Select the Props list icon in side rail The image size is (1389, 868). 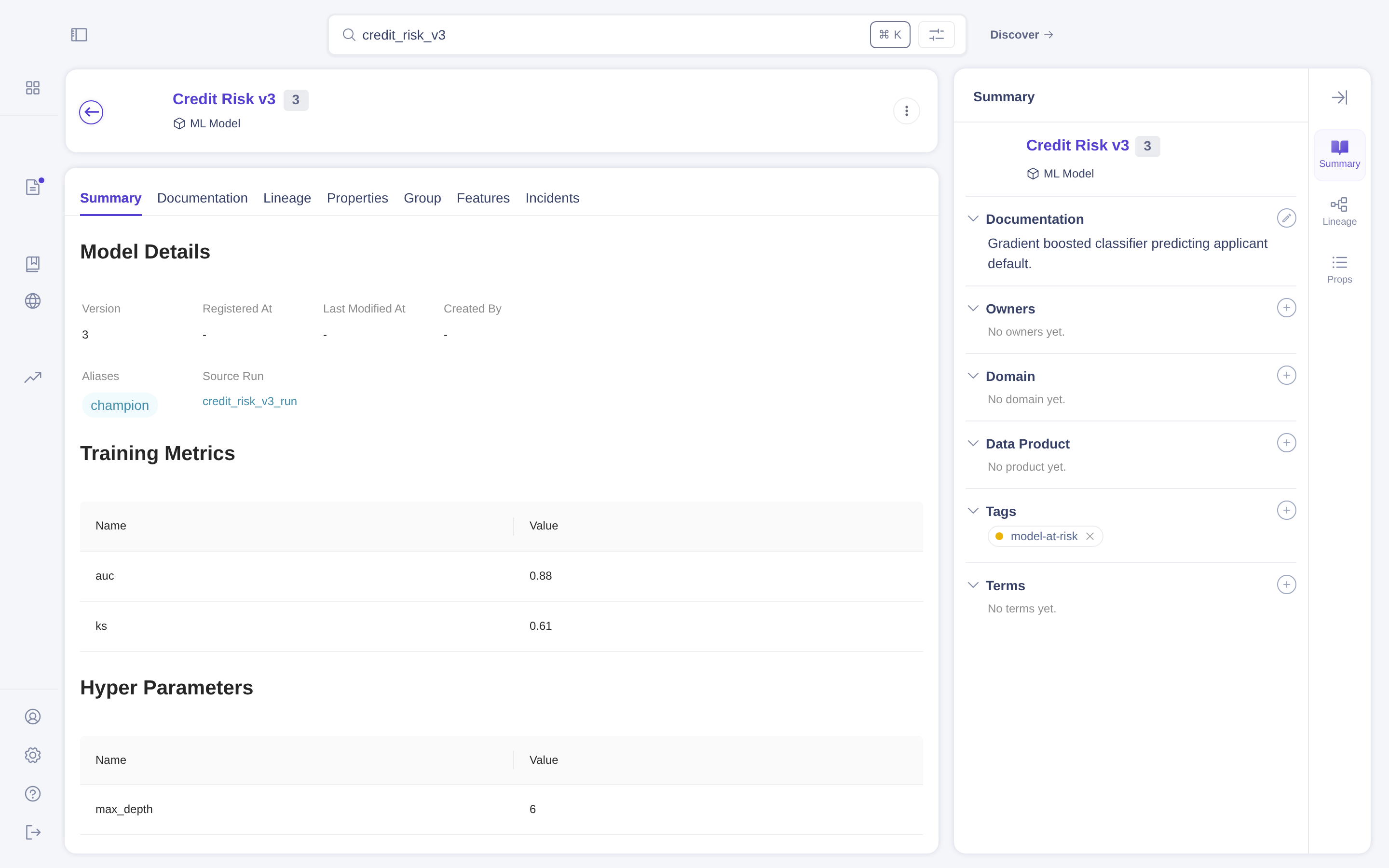pyautogui.click(x=1339, y=271)
